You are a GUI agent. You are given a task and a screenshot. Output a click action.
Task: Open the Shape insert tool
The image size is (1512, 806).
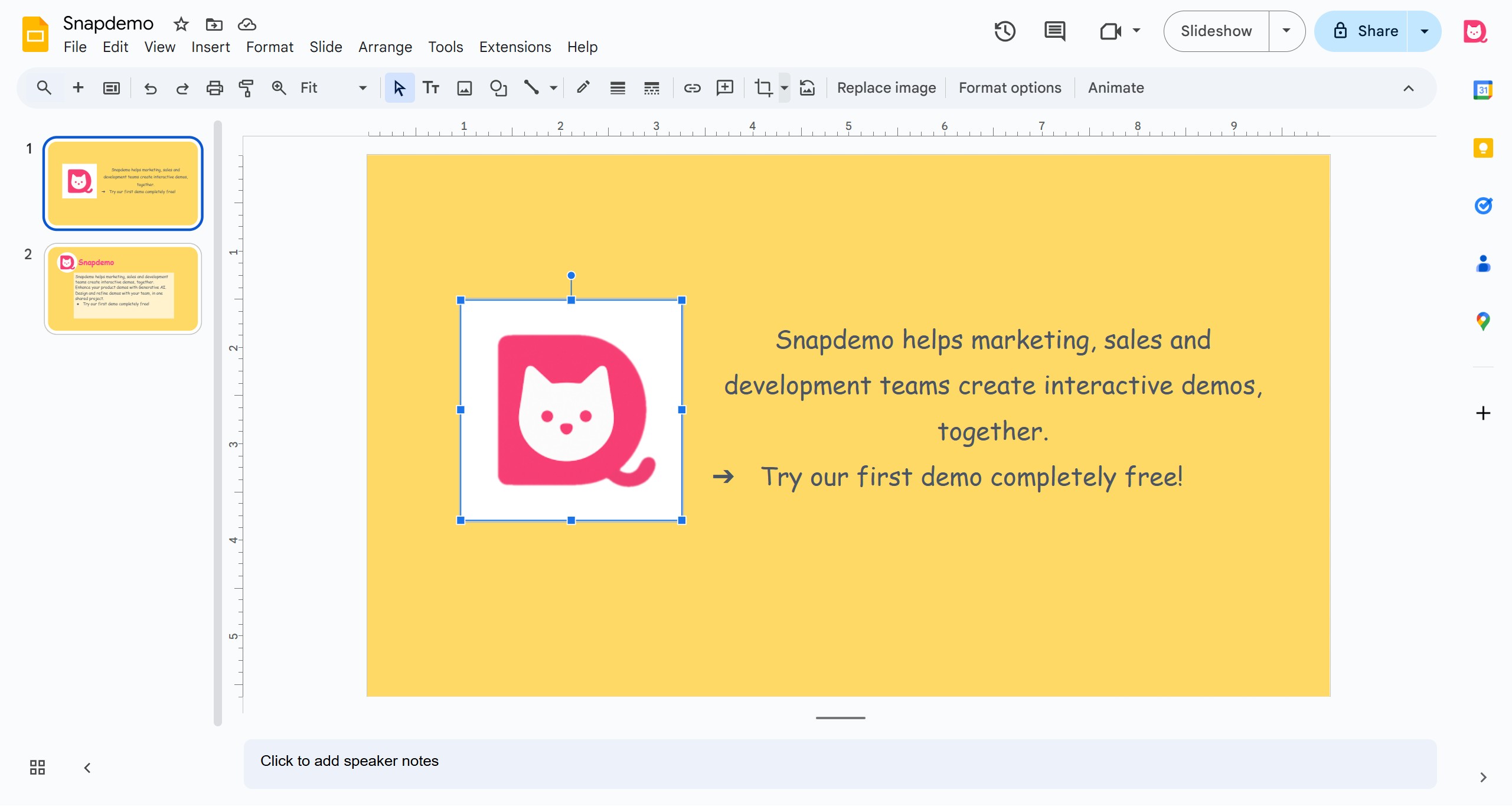(x=498, y=88)
